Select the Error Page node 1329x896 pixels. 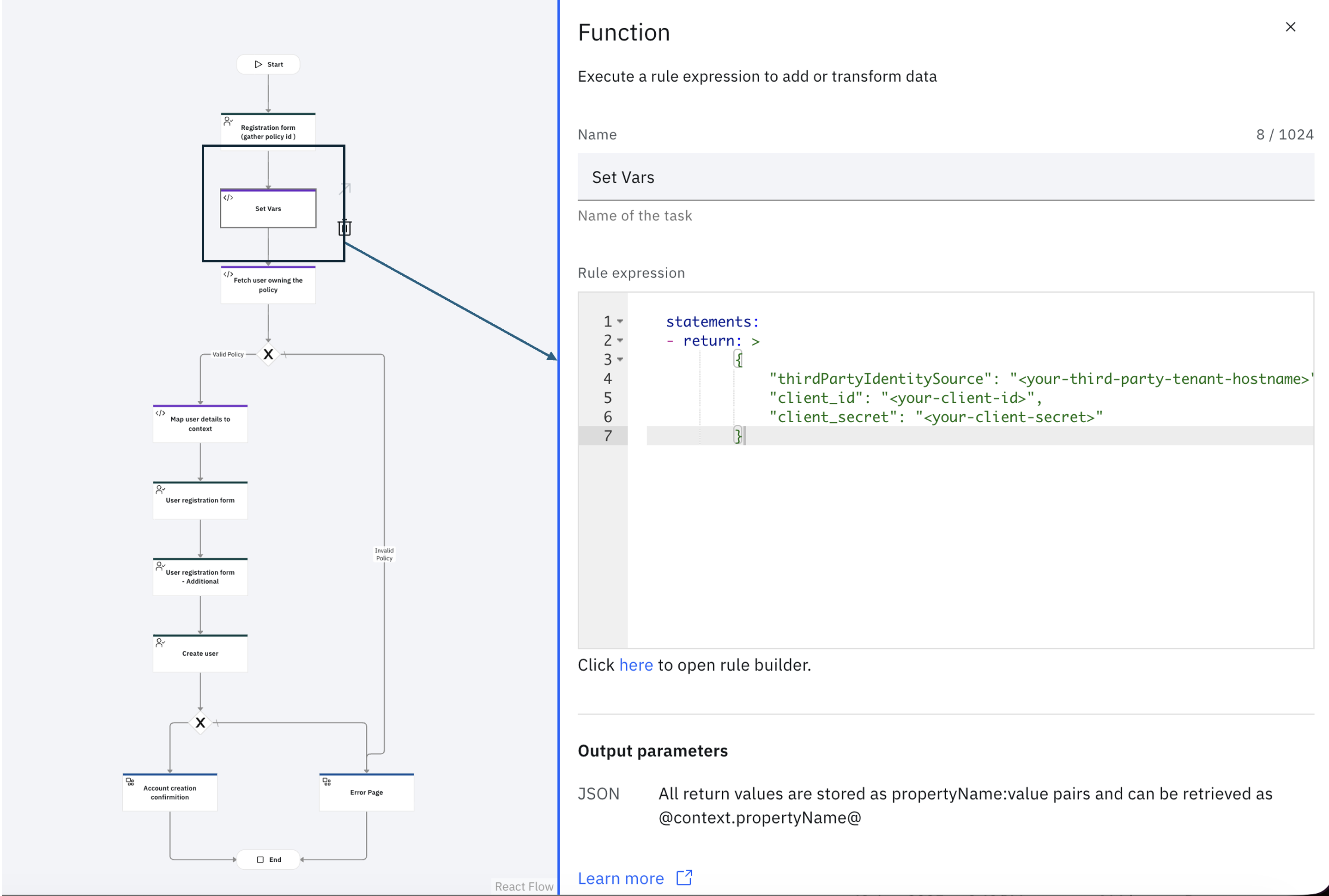(366, 792)
